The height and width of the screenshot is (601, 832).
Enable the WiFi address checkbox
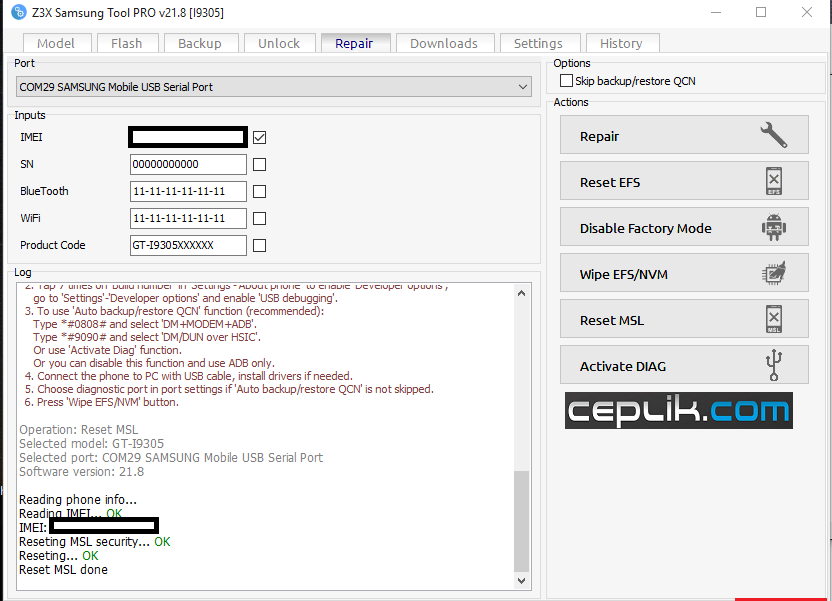(x=260, y=218)
